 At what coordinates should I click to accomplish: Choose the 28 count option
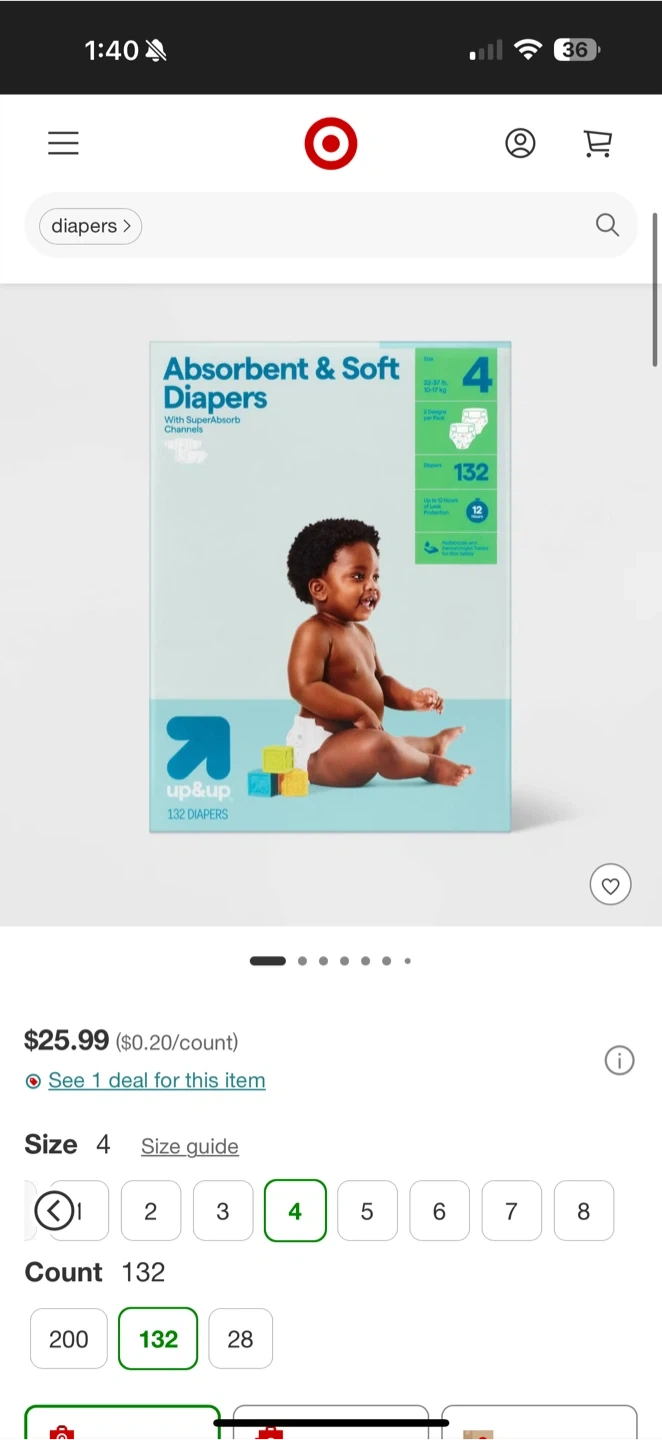[x=240, y=1339]
